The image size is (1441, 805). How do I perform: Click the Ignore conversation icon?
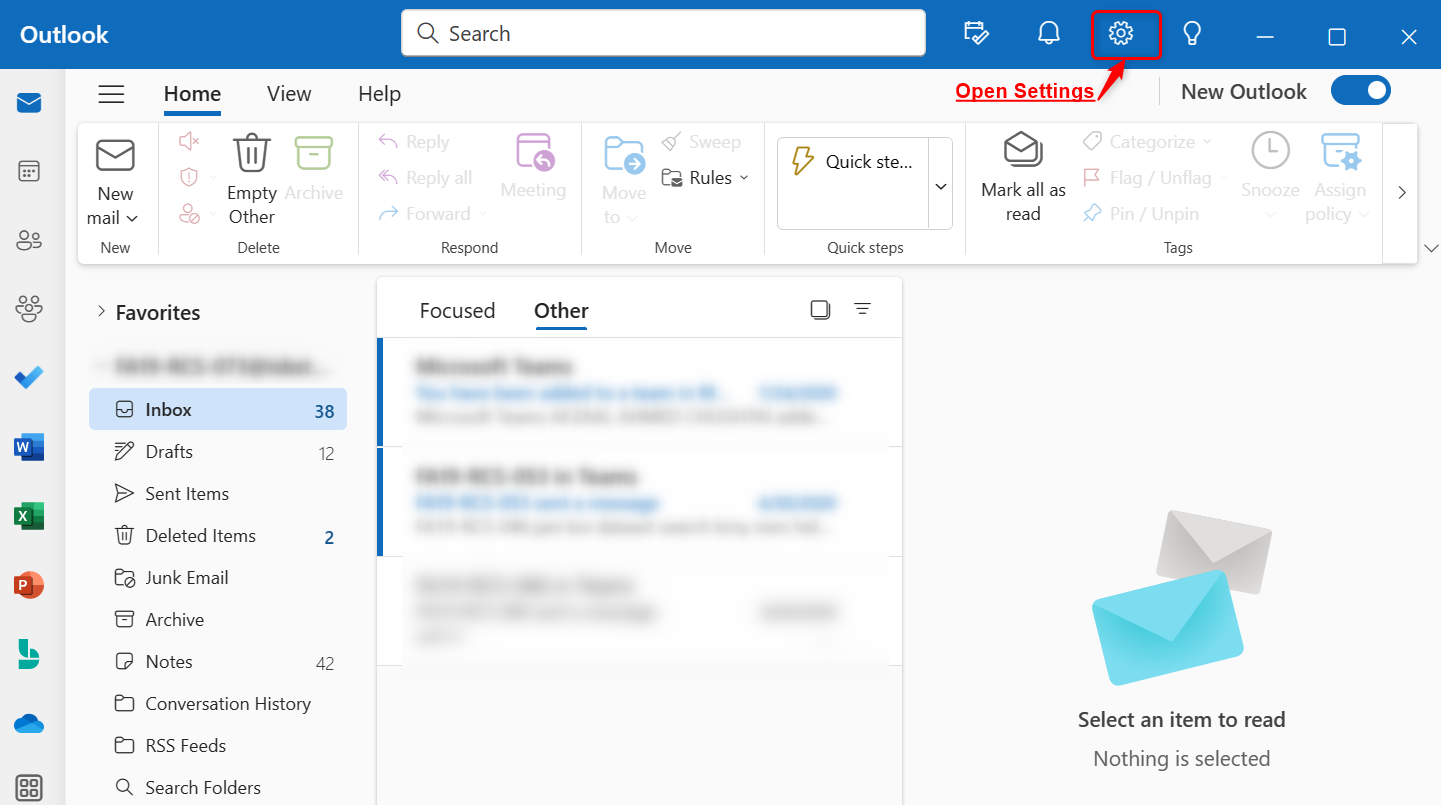click(189, 142)
